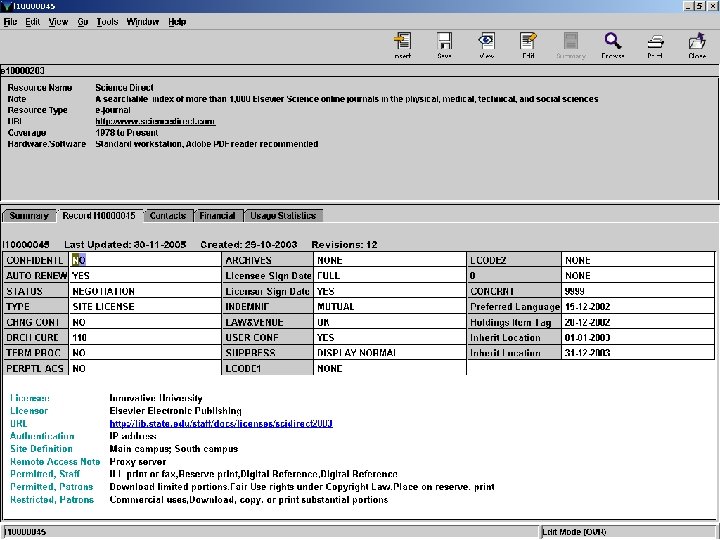Click the Elsevier Electronic Publishing text
This screenshot has width=720, height=540.
175,411
